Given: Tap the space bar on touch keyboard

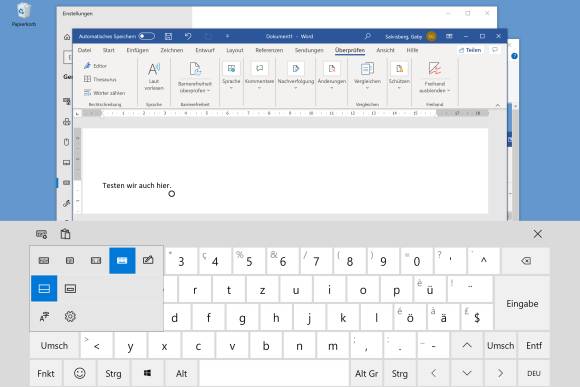Looking at the screenshot, I should tap(274, 373).
